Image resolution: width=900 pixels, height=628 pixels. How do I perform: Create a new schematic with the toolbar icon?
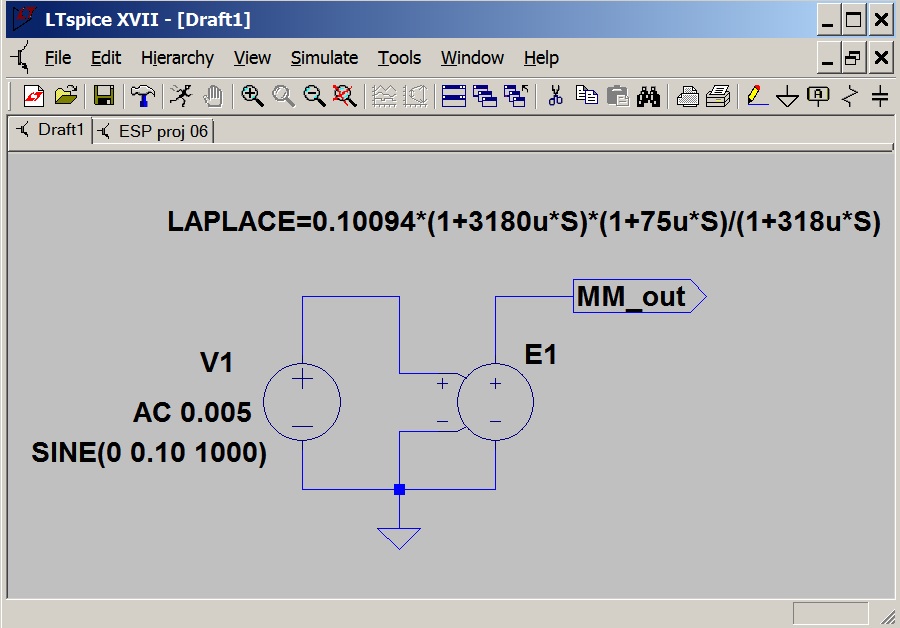[x=34, y=96]
